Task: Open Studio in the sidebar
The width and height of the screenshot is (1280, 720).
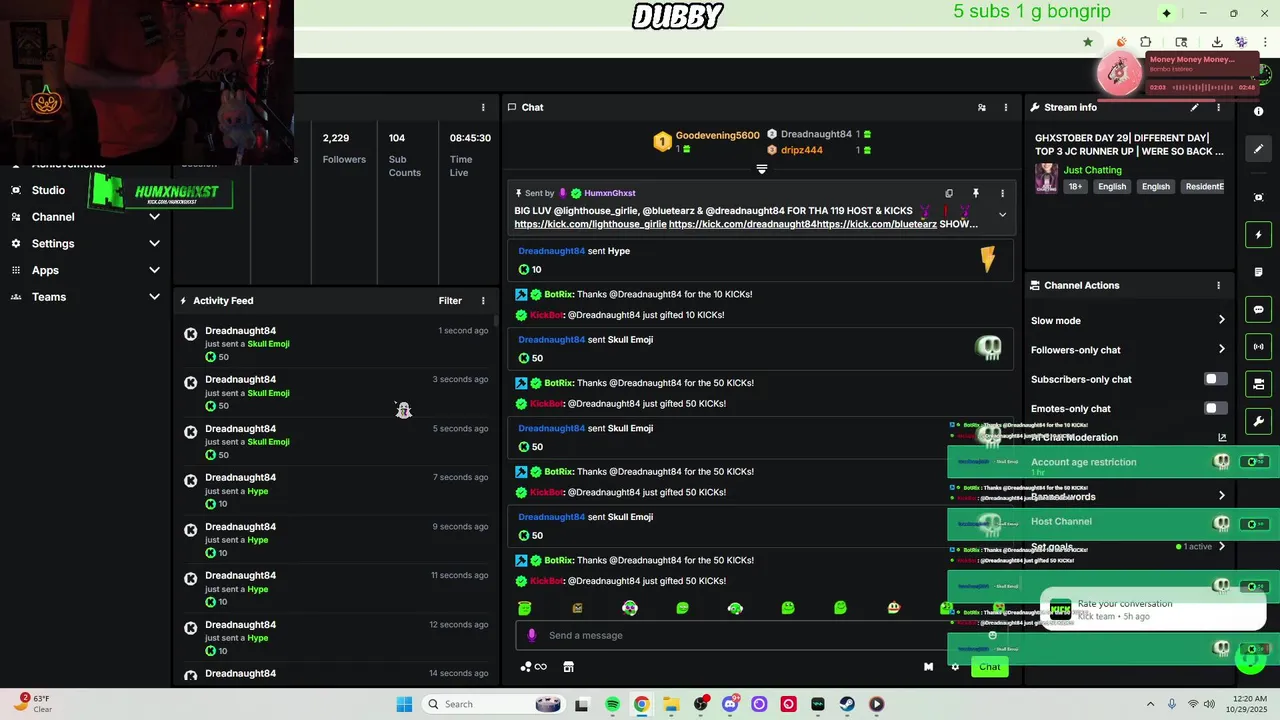Action: pos(48,190)
